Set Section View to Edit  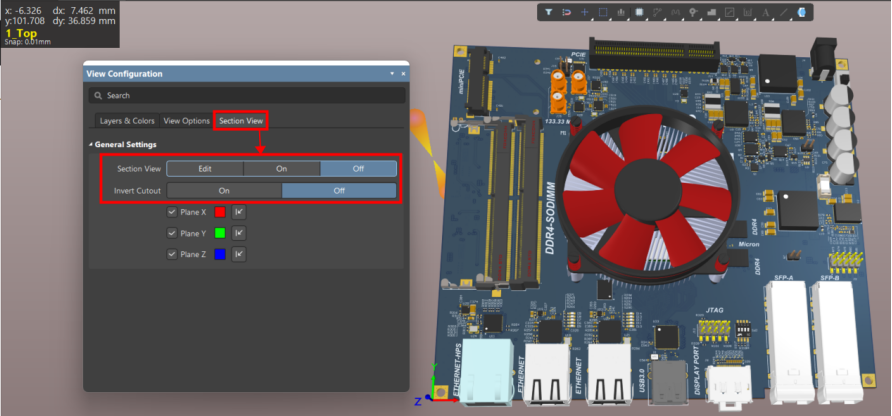pos(205,169)
